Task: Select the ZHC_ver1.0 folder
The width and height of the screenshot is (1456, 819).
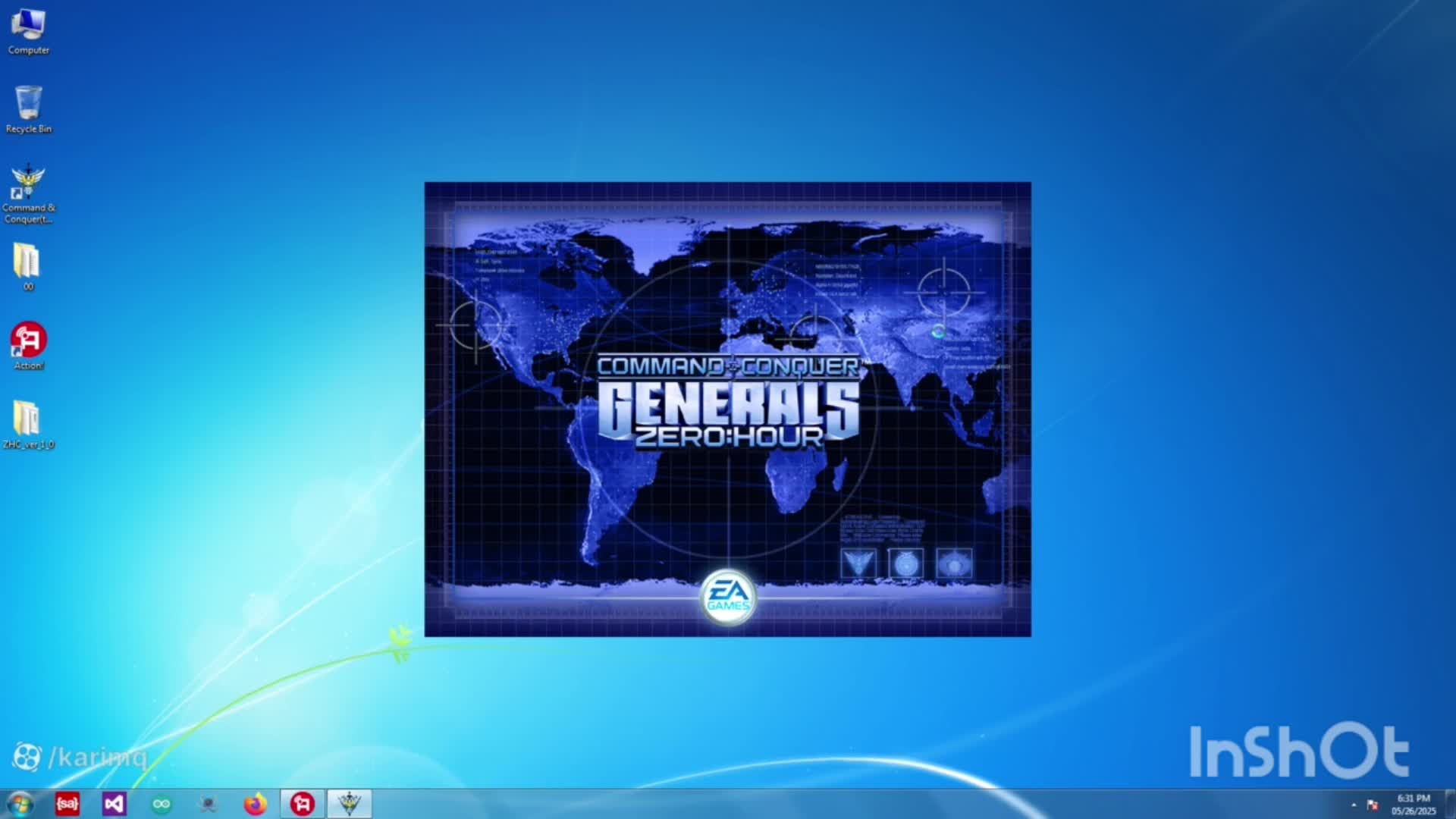Action: pyautogui.click(x=27, y=425)
